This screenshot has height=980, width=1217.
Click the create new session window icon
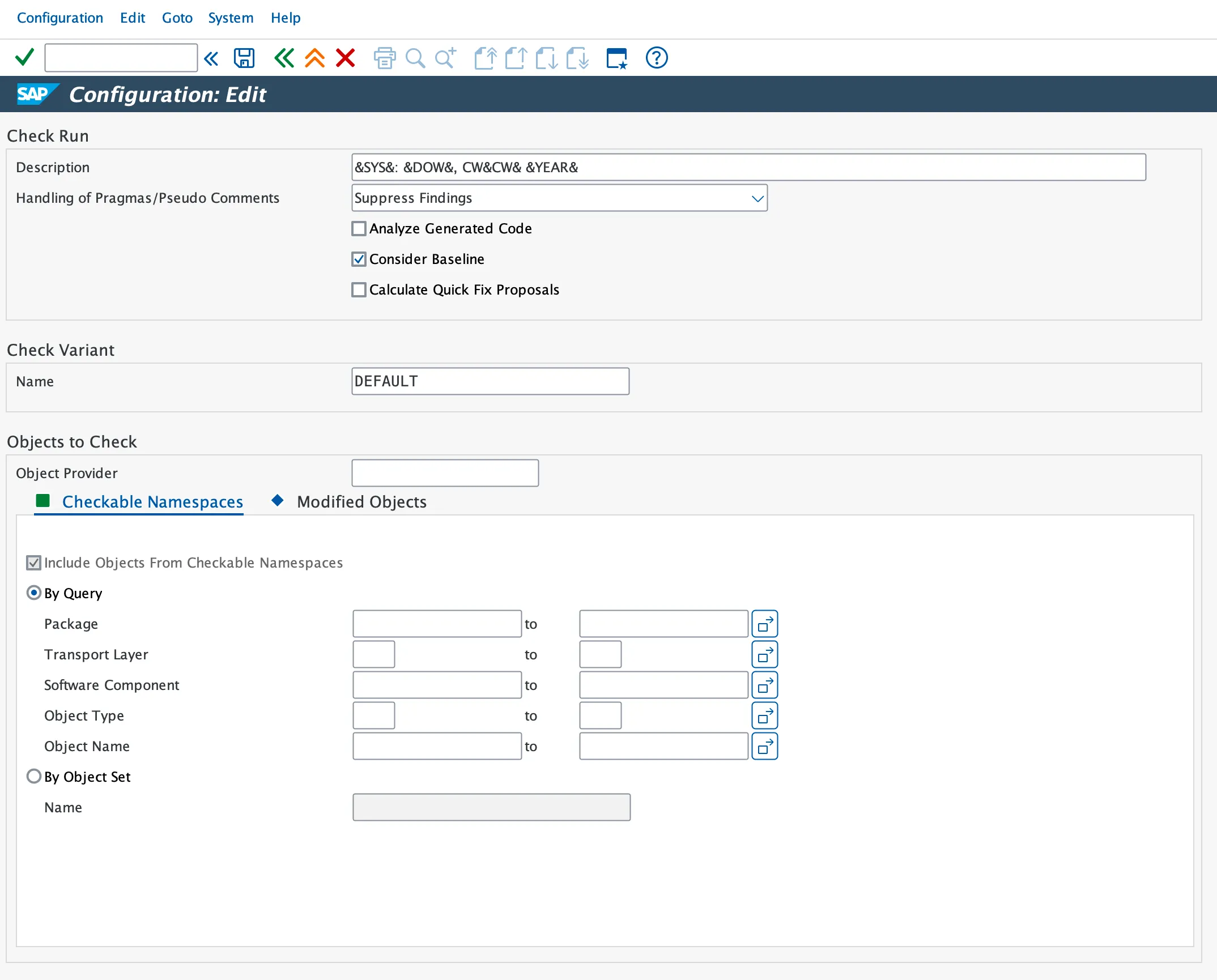click(x=616, y=58)
